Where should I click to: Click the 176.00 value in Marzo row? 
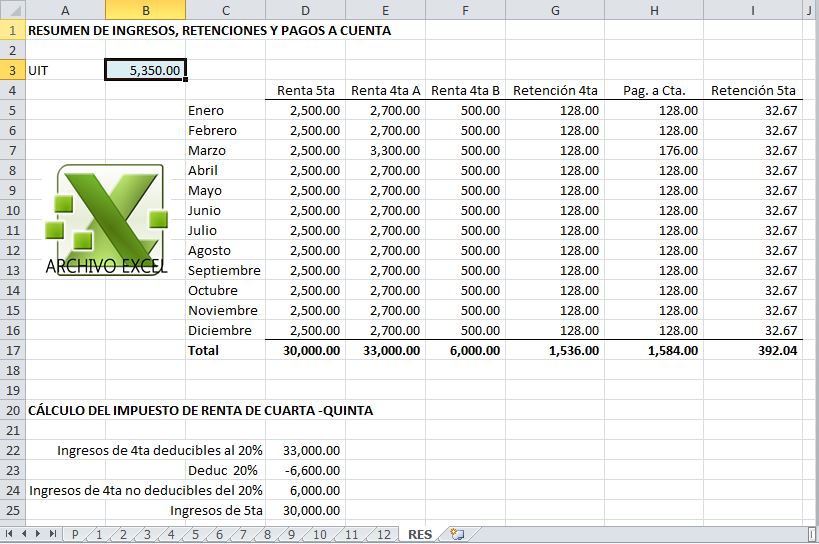(x=654, y=150)
